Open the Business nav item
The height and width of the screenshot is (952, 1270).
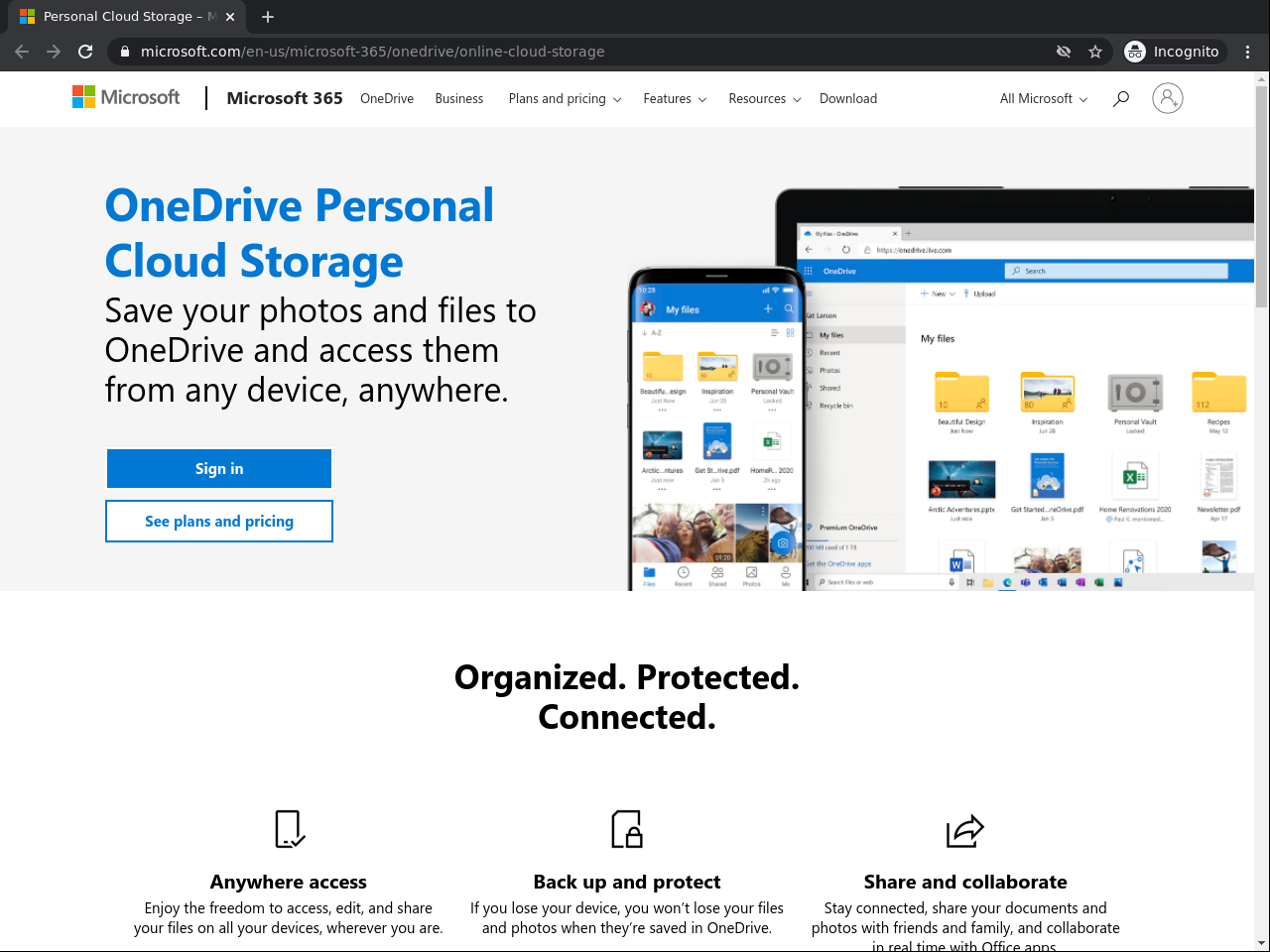tap(459, 99)
